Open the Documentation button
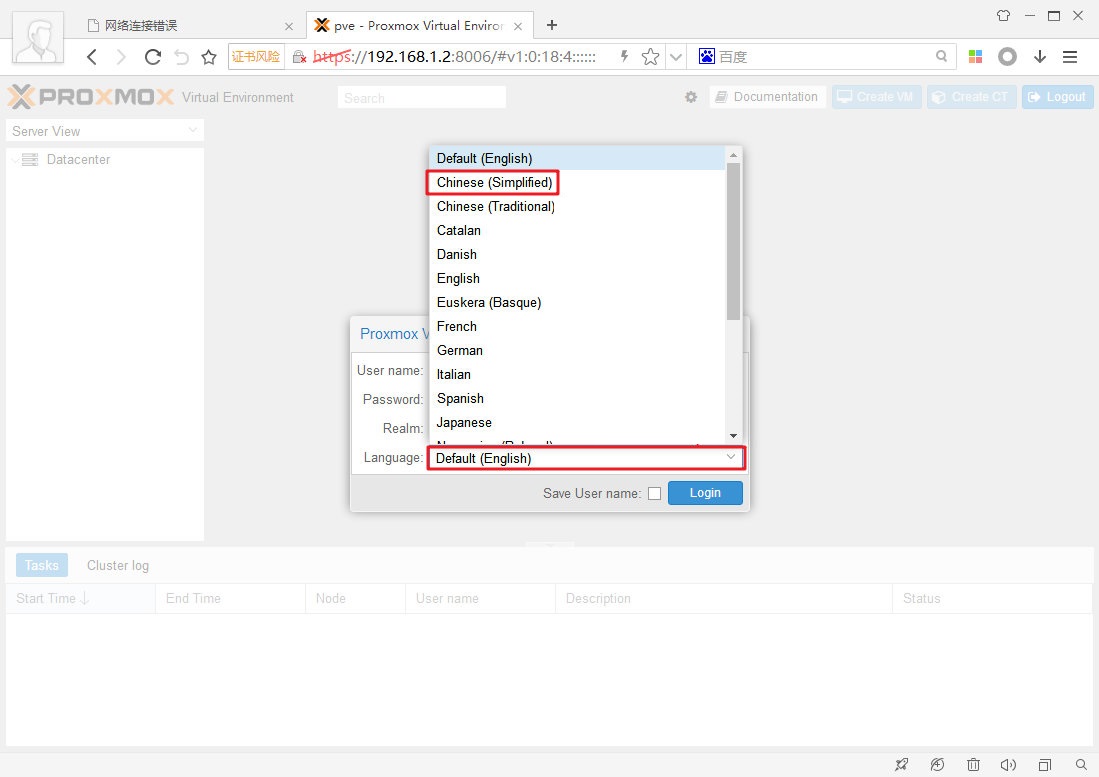1099x777 pixels. click(767, 97)
